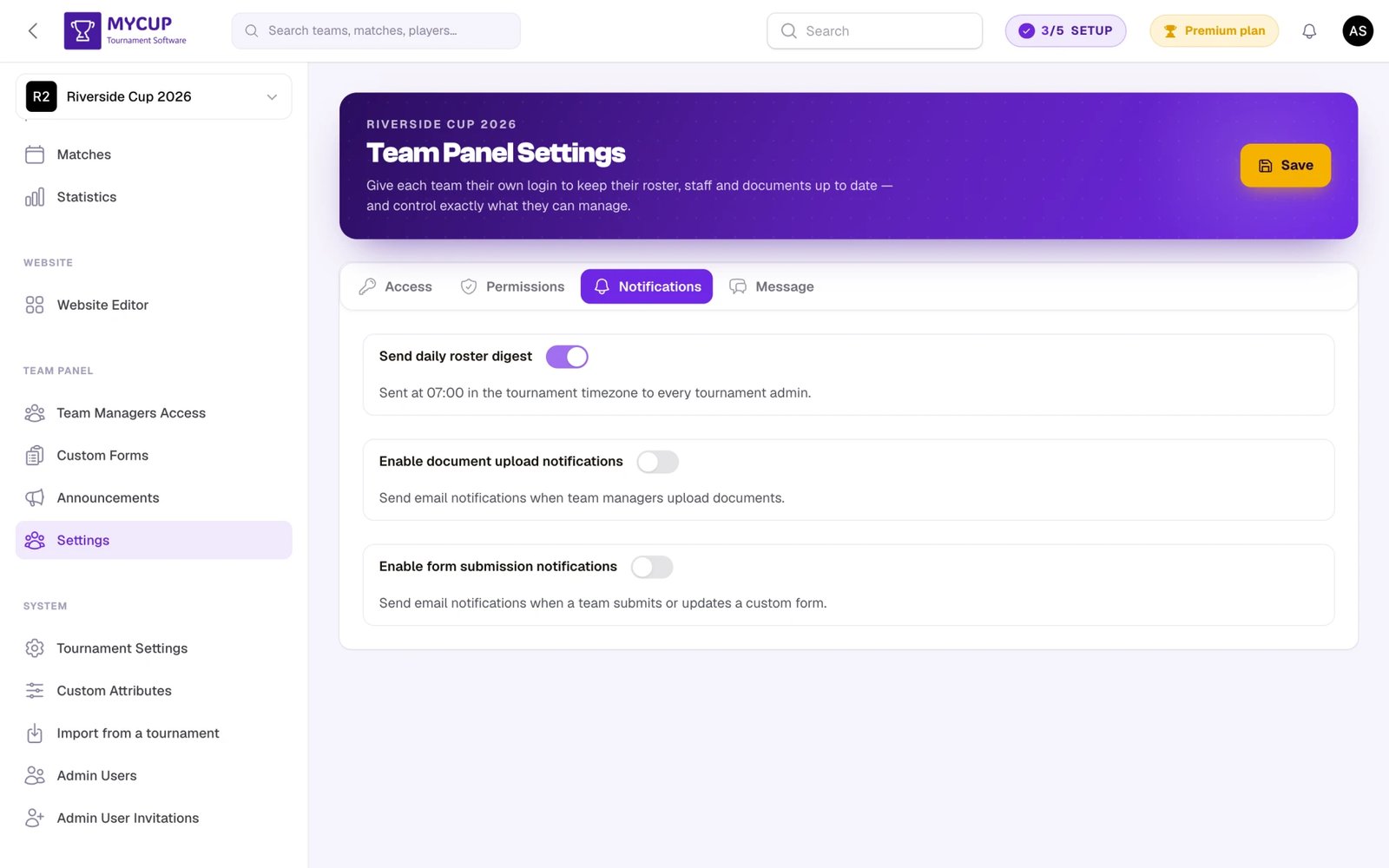This screenshot has height=868, width=1389.
Task: Click the trophy icon on Premium plan
Action: (x=1170, y=31)
